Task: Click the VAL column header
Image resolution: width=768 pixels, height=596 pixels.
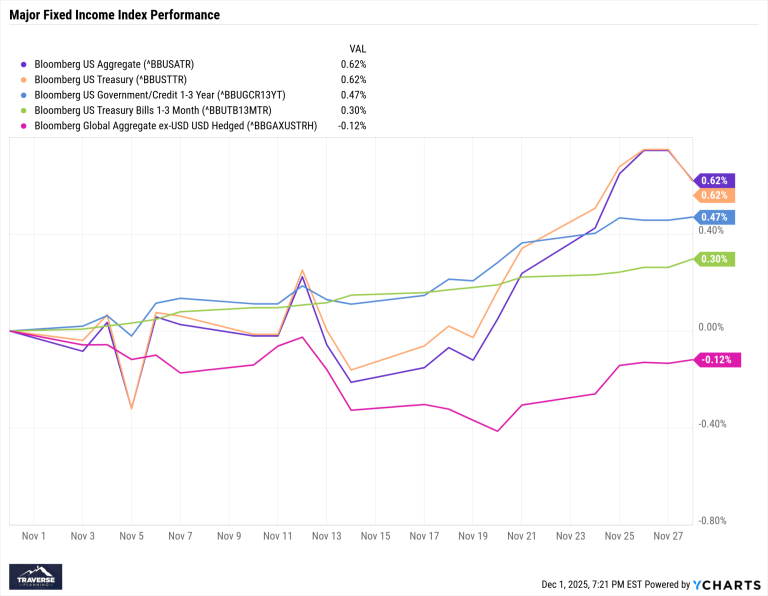Action: click(357, 48)
